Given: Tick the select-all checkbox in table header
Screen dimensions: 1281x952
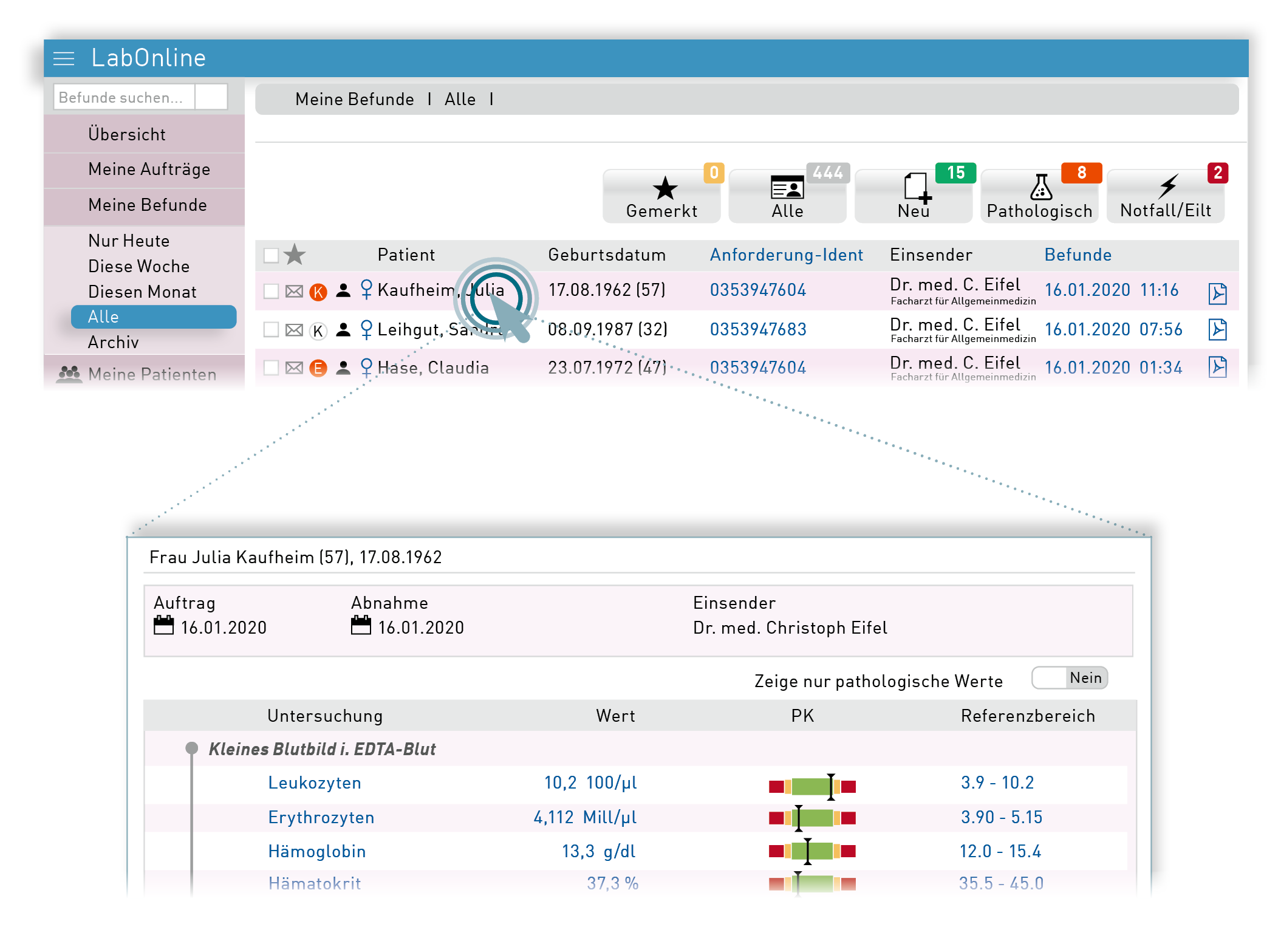Looking at the screenshot, I should tap(271, 255).
